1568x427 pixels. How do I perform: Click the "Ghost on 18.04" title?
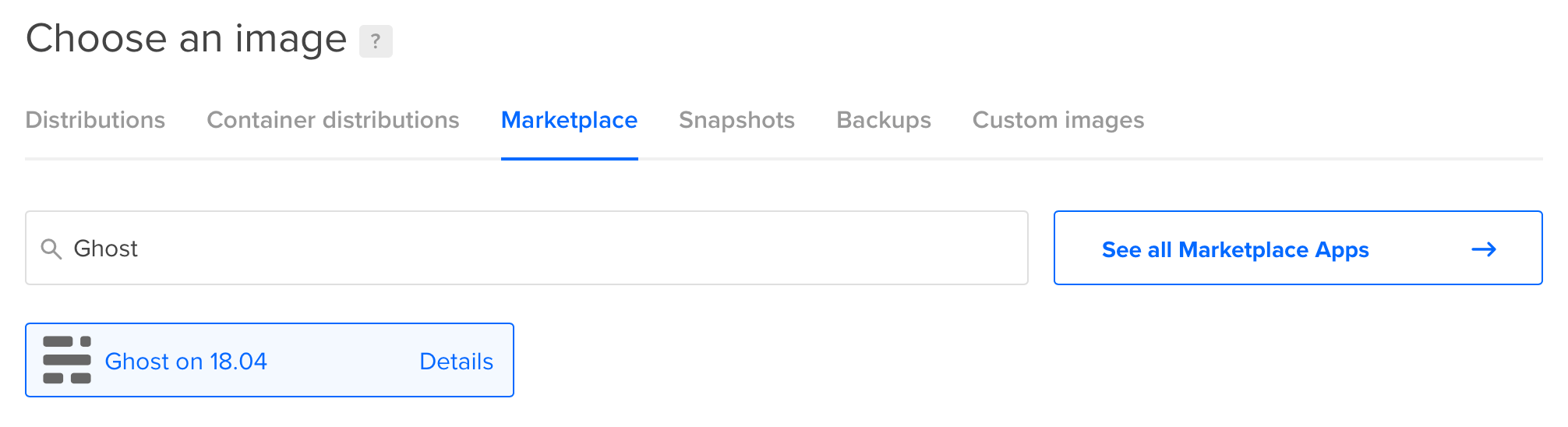click(185, 362)
